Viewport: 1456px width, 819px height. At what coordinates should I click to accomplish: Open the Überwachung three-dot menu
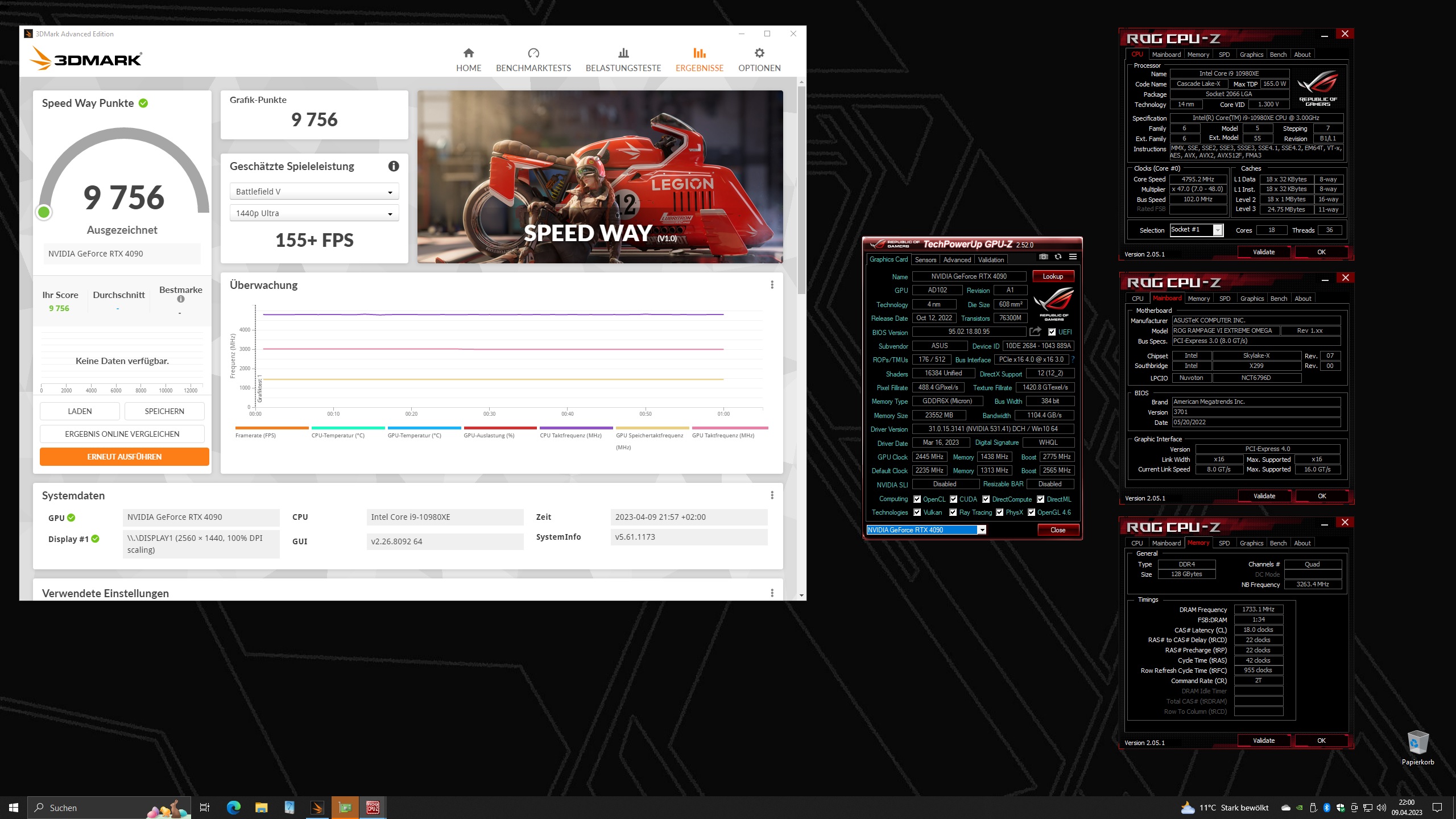[772, 285]
